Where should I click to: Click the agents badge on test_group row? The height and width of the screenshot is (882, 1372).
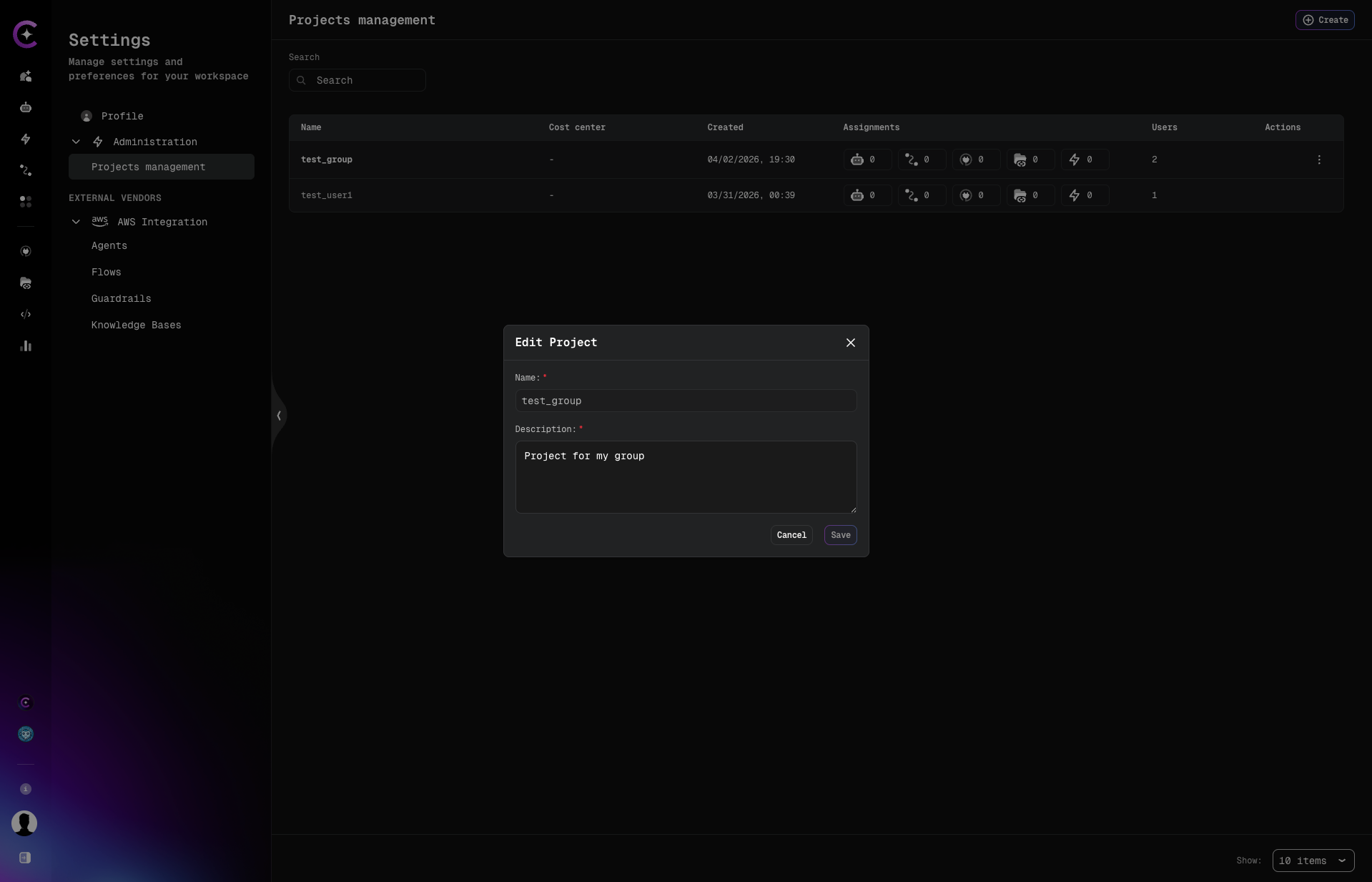(x=866, y=160)
